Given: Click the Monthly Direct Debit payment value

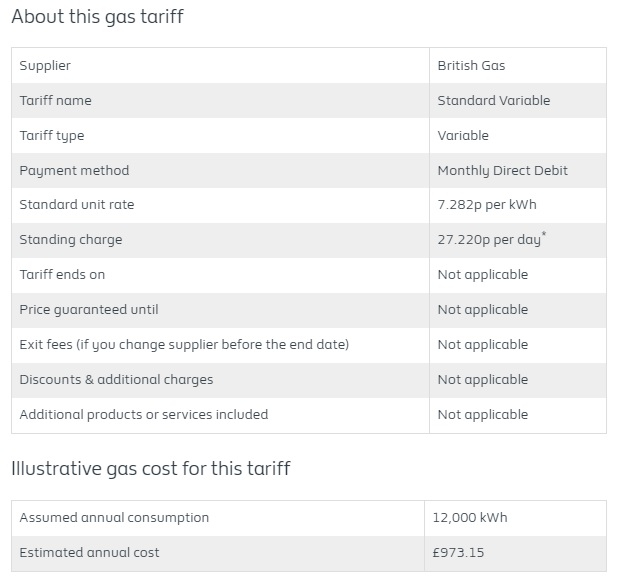Looking at the screenshot, I should (x=502, y=171).
